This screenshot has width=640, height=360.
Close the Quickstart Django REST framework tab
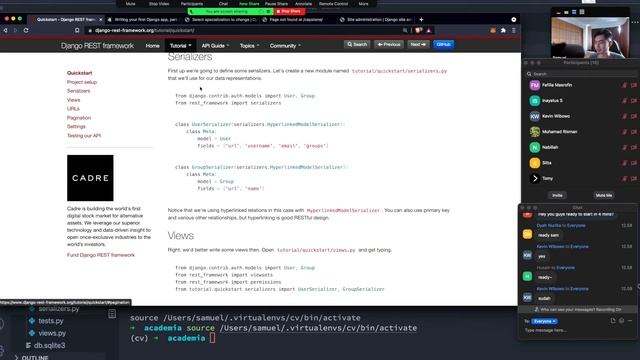[101, 19]
